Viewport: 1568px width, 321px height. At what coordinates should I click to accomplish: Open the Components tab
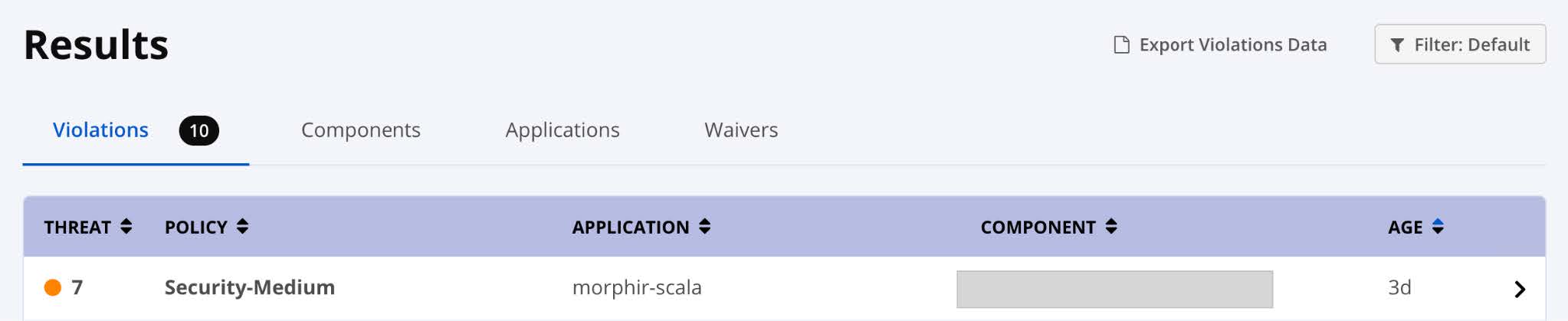(360, 130)
